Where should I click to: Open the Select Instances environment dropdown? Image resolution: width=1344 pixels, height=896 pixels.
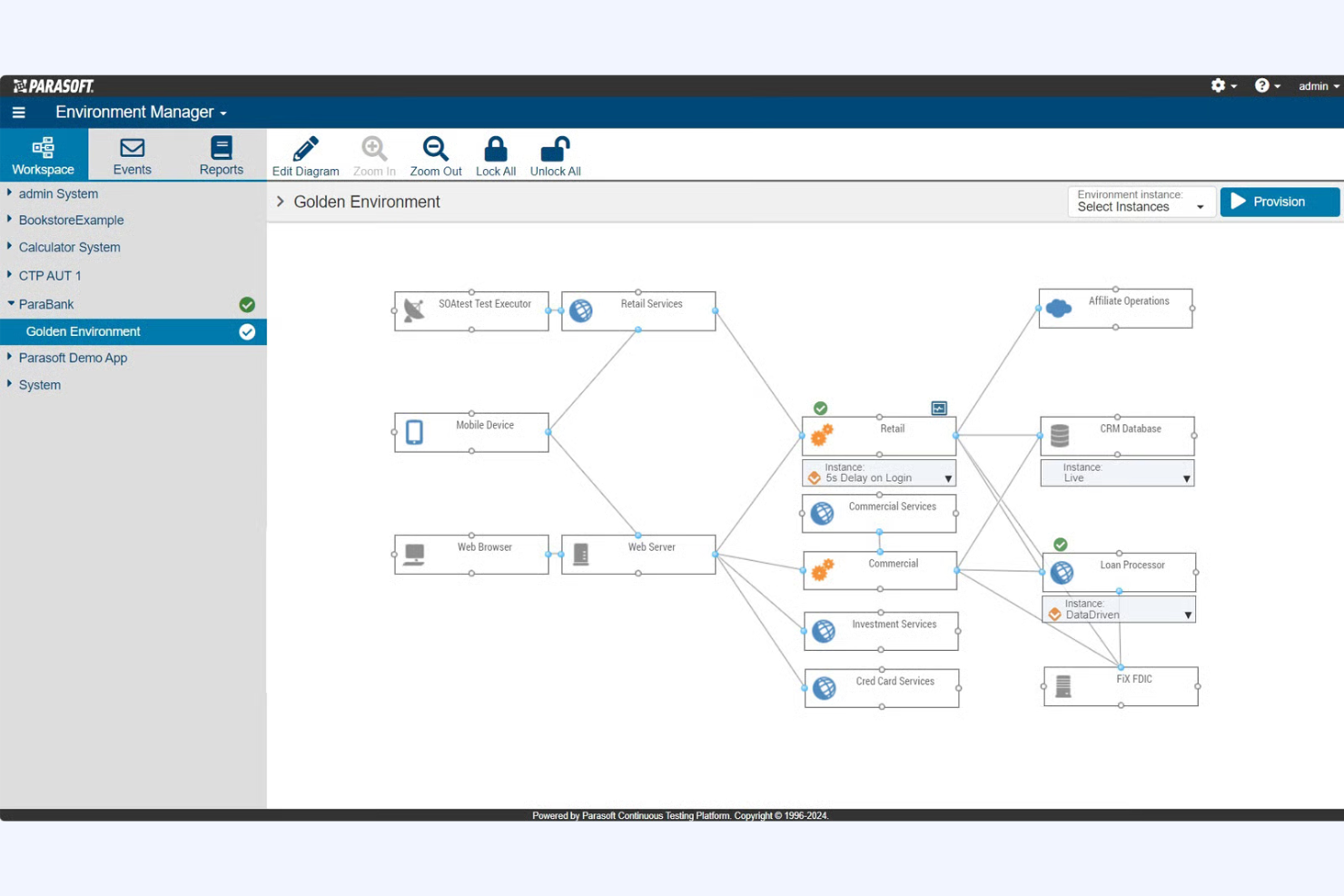[1141, 202]
